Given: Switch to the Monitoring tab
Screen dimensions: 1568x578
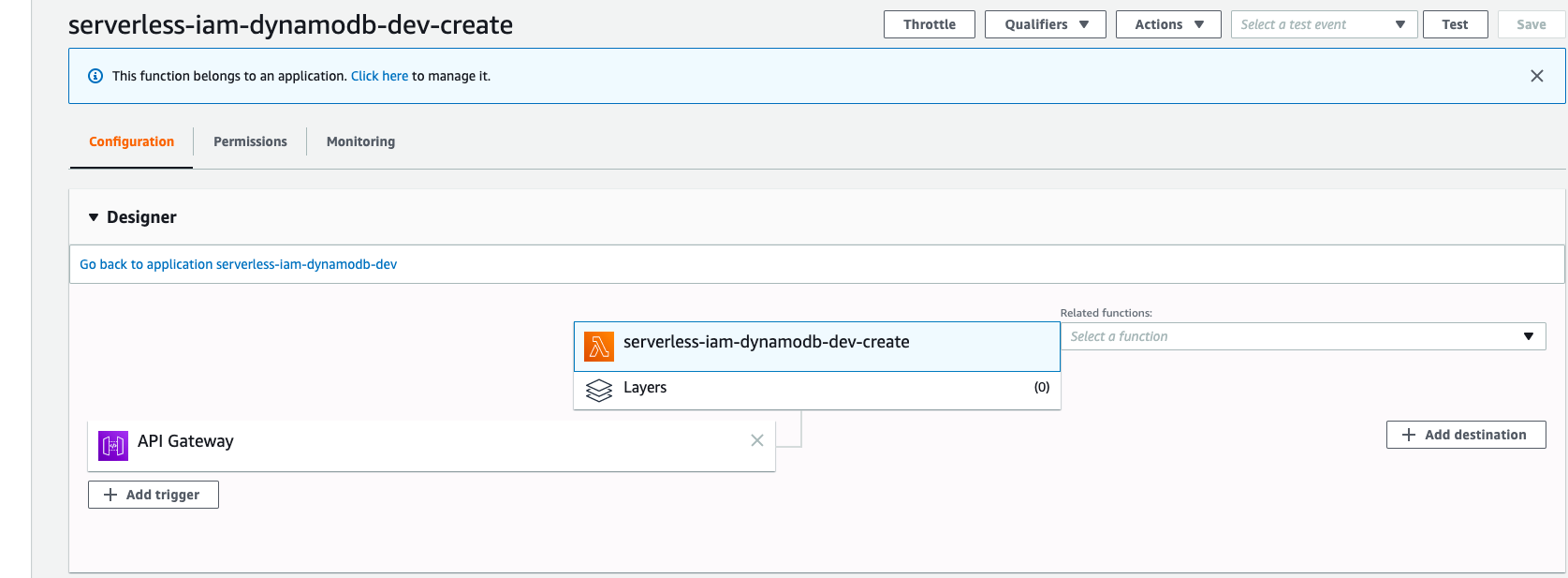Looking at the screenshot, I should [x=360, y=141].
